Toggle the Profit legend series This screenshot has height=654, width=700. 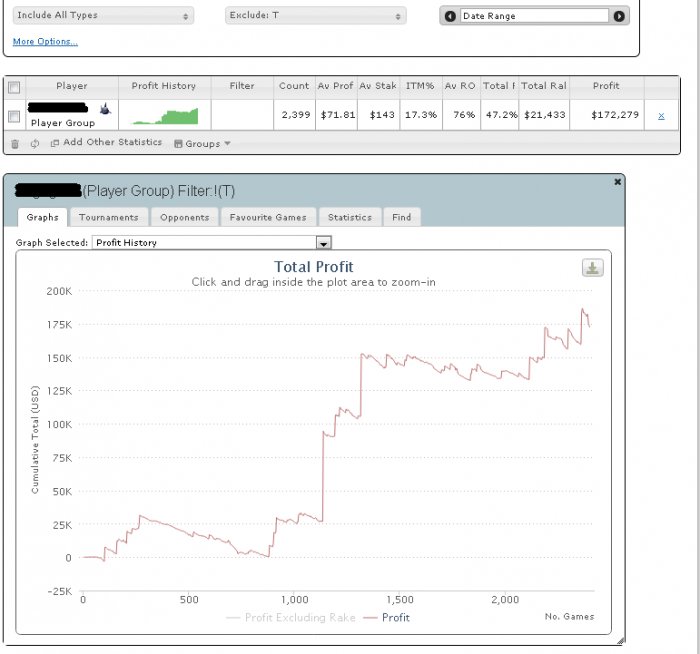tap(387, 618)
